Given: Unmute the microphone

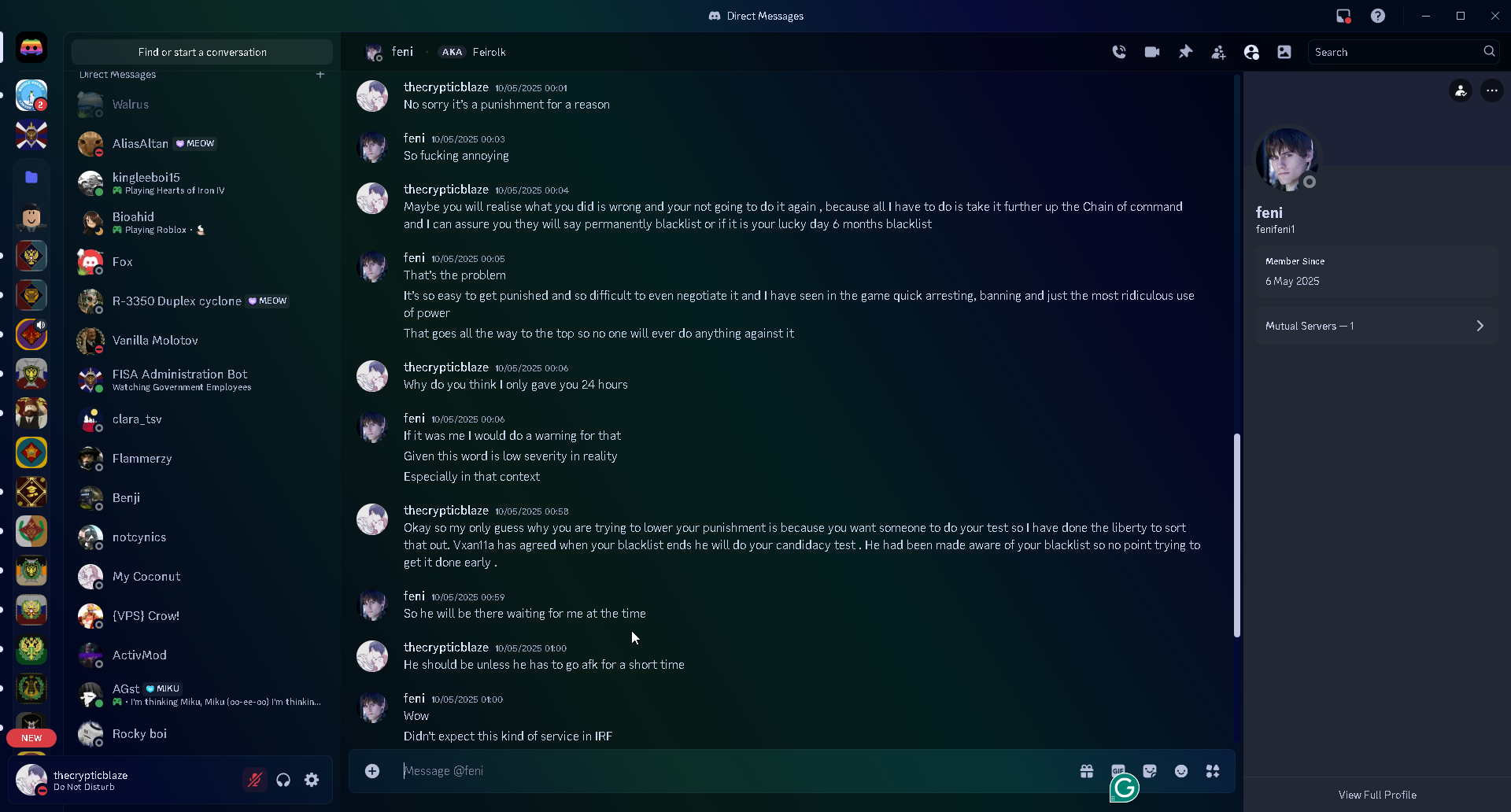Looking at the screenshot, I should tap(255, 780).
